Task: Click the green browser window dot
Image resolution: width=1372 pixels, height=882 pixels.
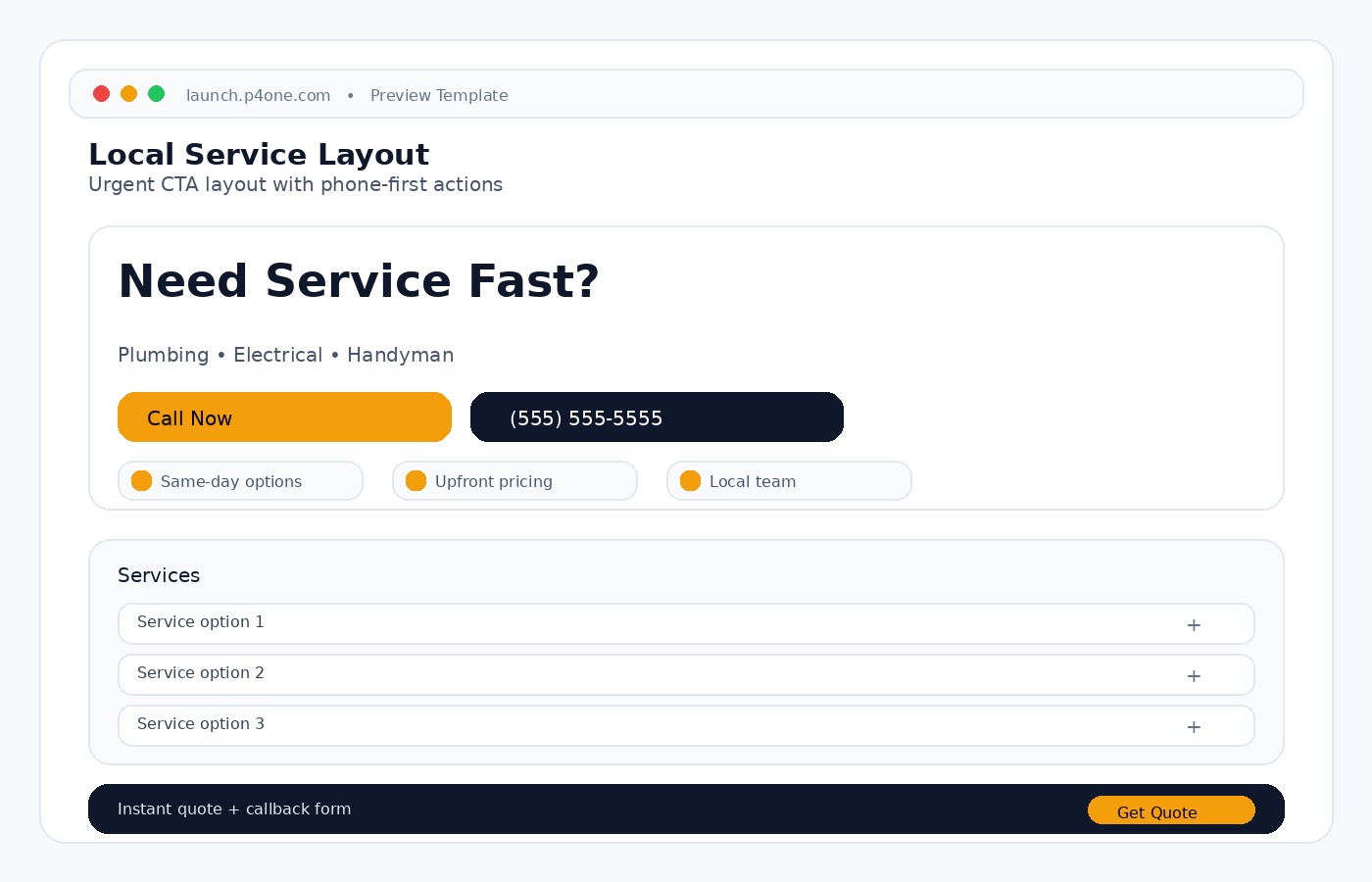Action: click(157, 93)
